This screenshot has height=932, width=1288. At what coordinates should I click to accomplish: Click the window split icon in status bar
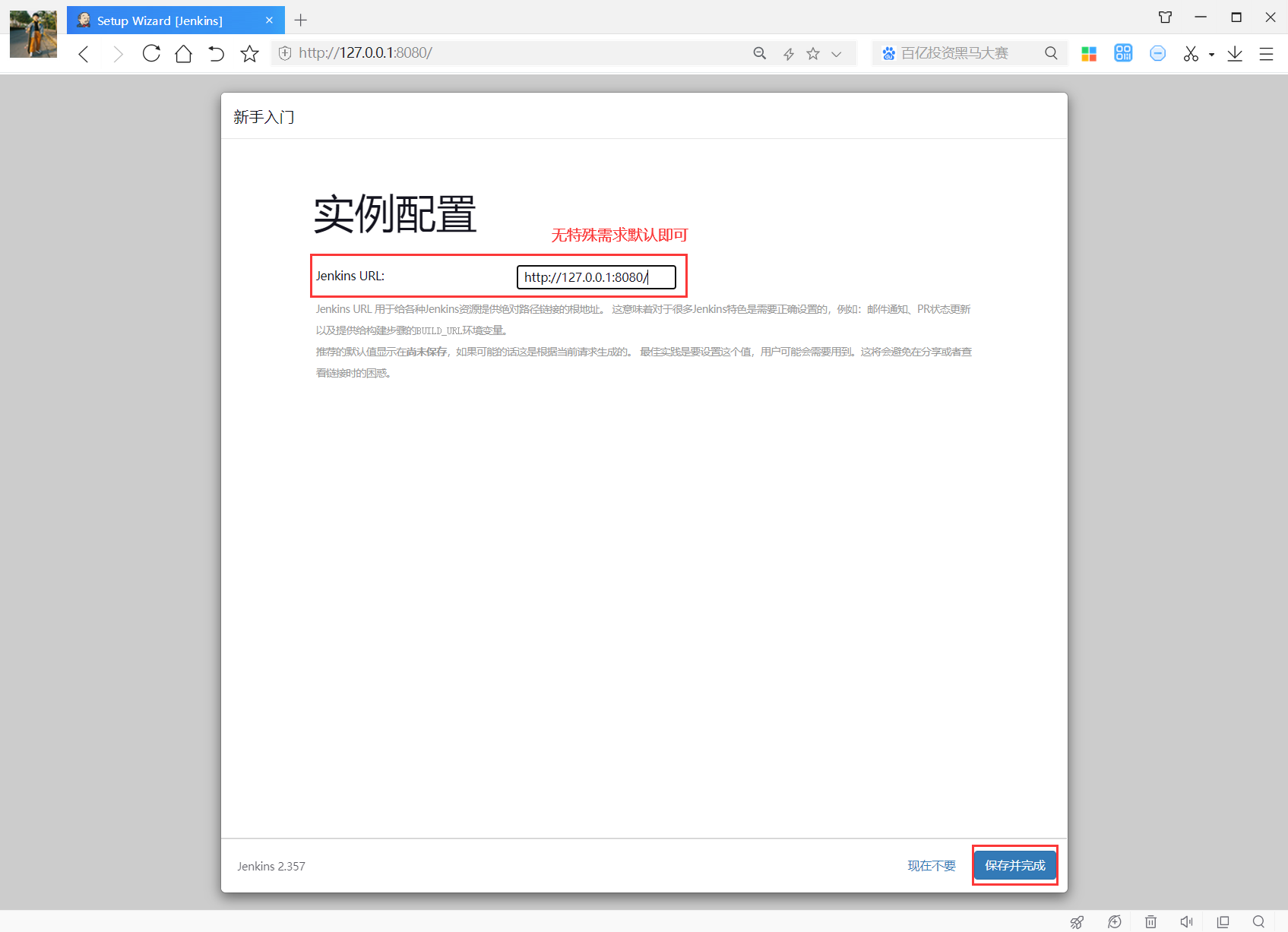tap(1223, 921)
